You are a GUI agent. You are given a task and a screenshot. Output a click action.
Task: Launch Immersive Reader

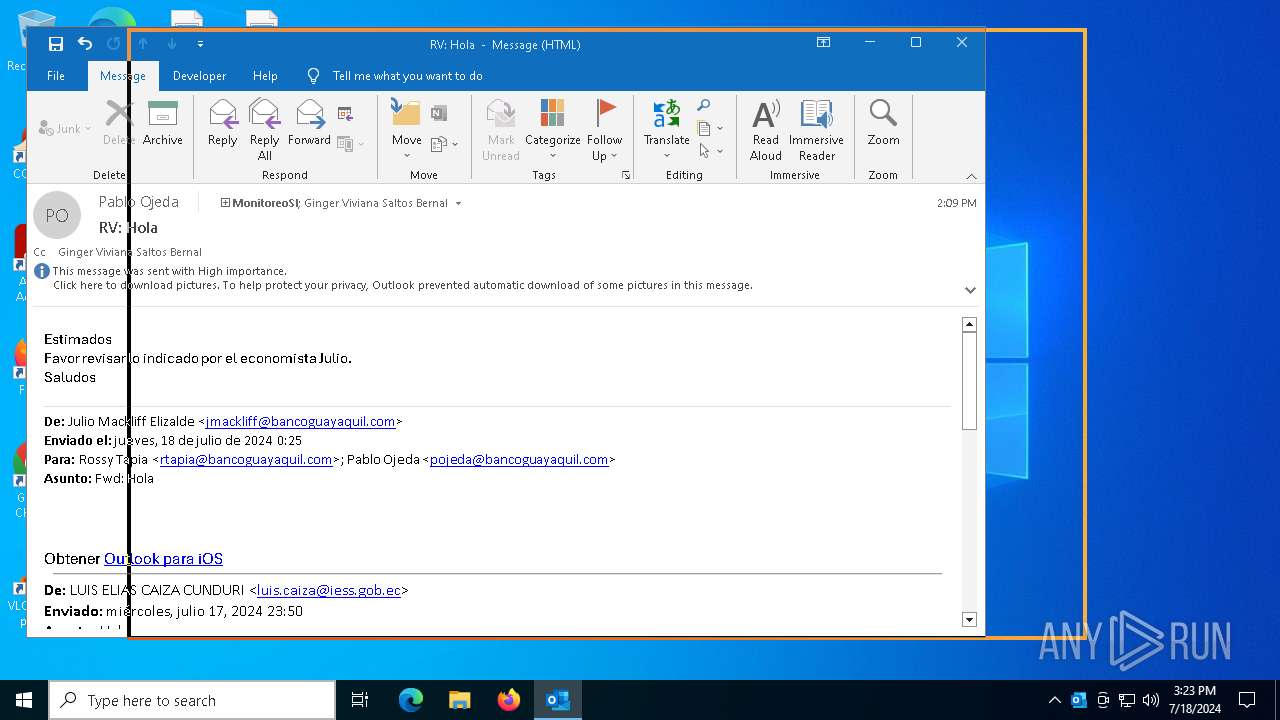816,130
